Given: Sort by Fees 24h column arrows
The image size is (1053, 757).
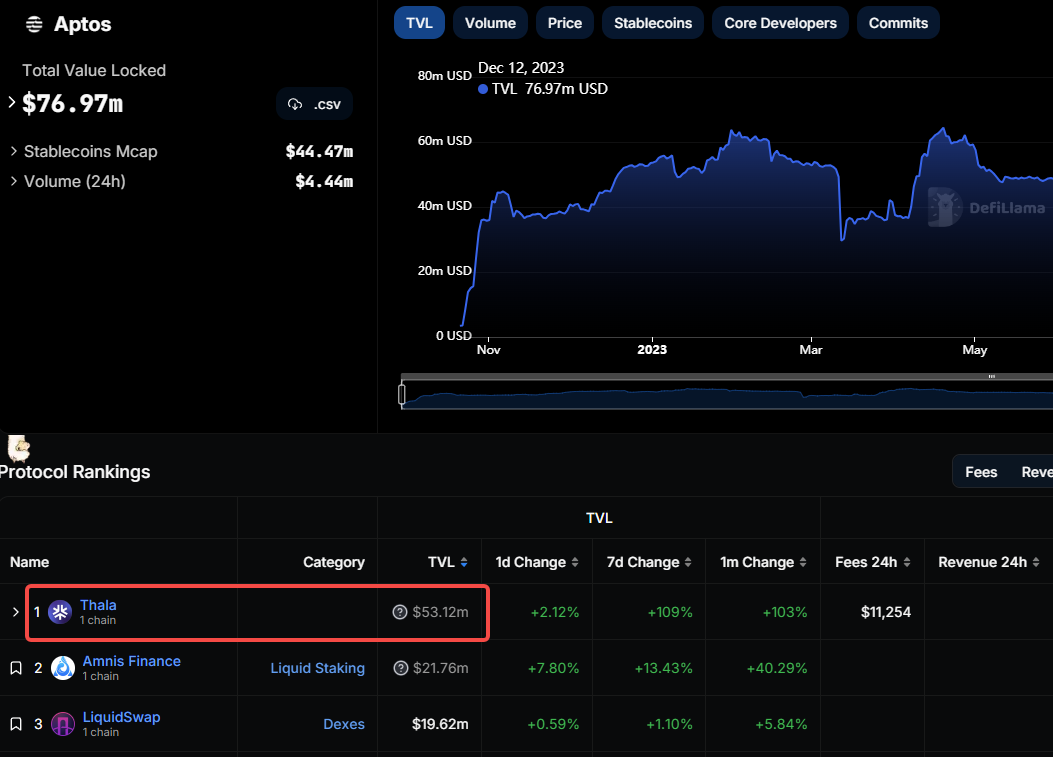Looking at the screenshot, I should (907, 562).
